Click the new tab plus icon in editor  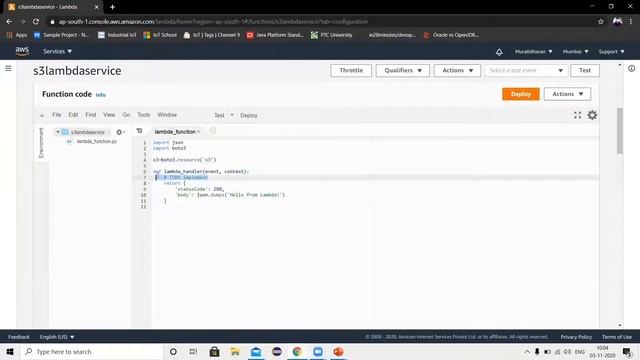(x=213, y=131)
